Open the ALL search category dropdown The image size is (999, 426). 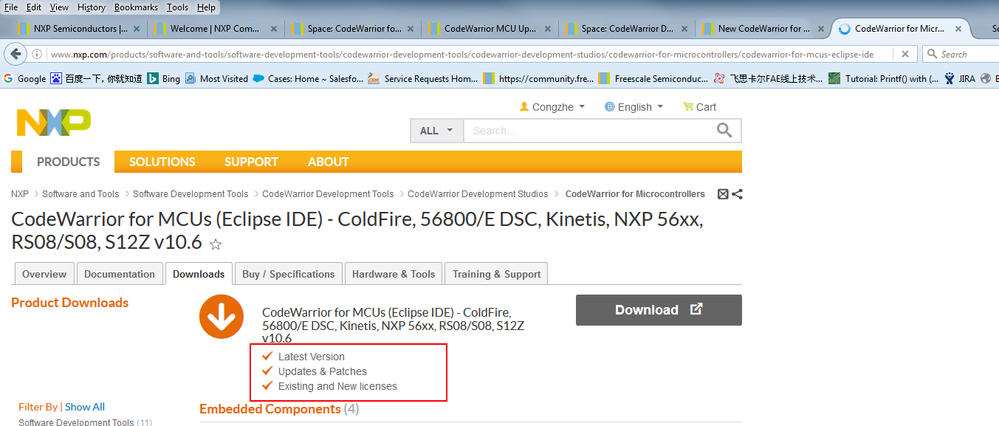coord(436,131)
